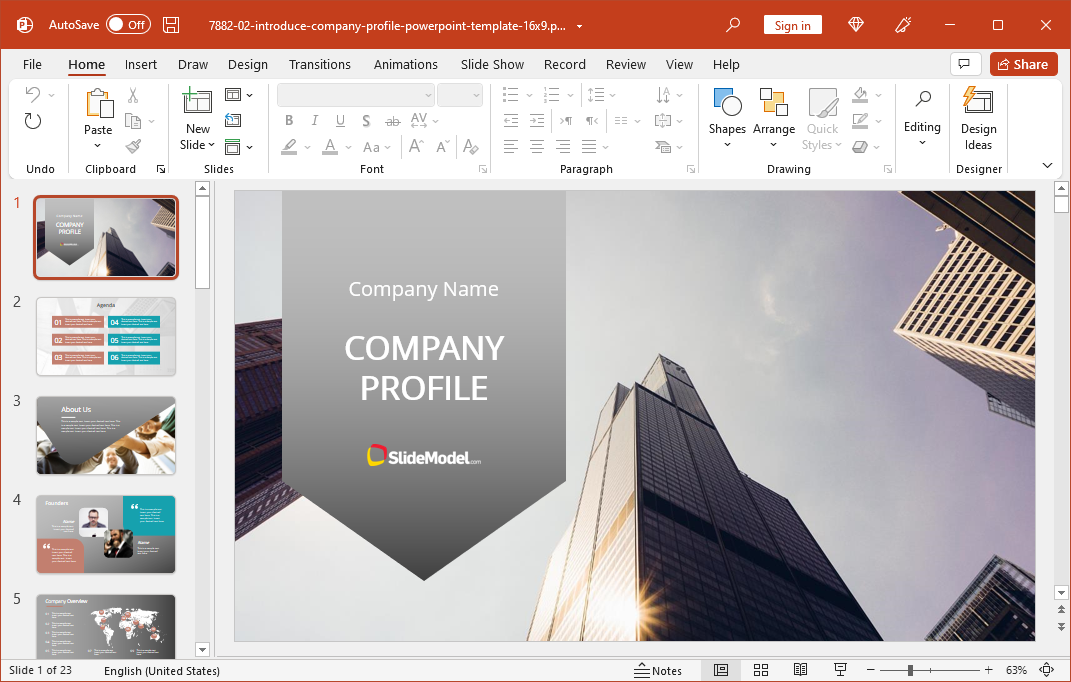Click the zoom slider handle
Screen dimensions: 1071x682
pyautogui.click(x=910, y=670)
